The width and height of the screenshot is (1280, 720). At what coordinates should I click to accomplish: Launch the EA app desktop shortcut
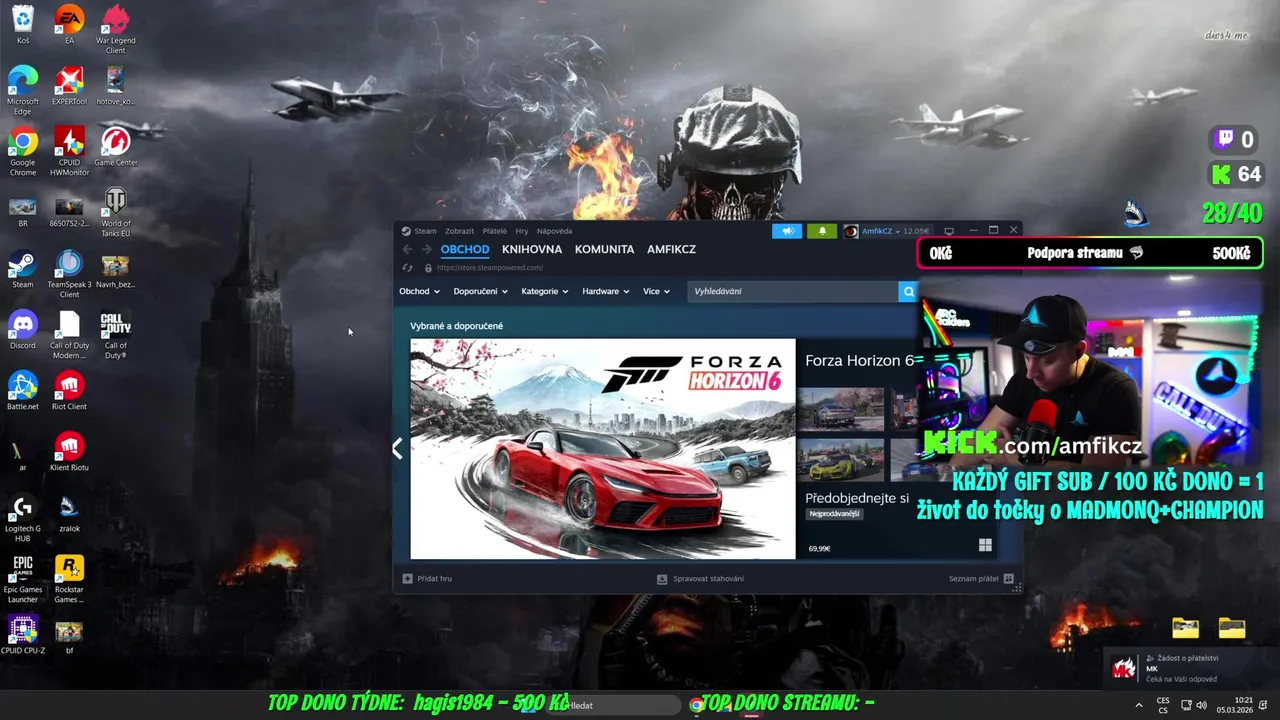coord(69,25)
